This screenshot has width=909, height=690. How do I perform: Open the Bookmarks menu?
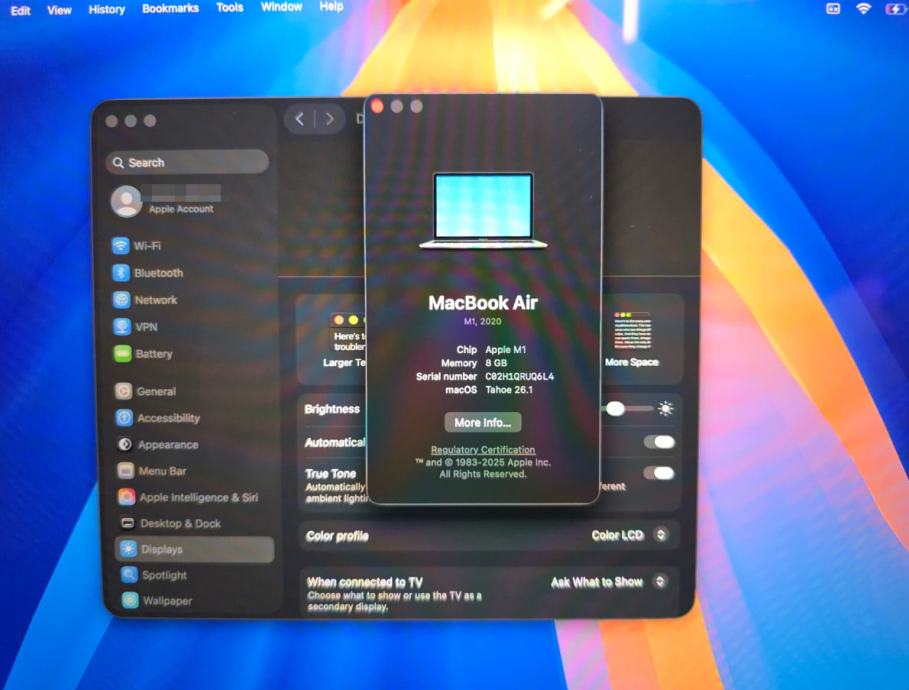click(170, 8)
